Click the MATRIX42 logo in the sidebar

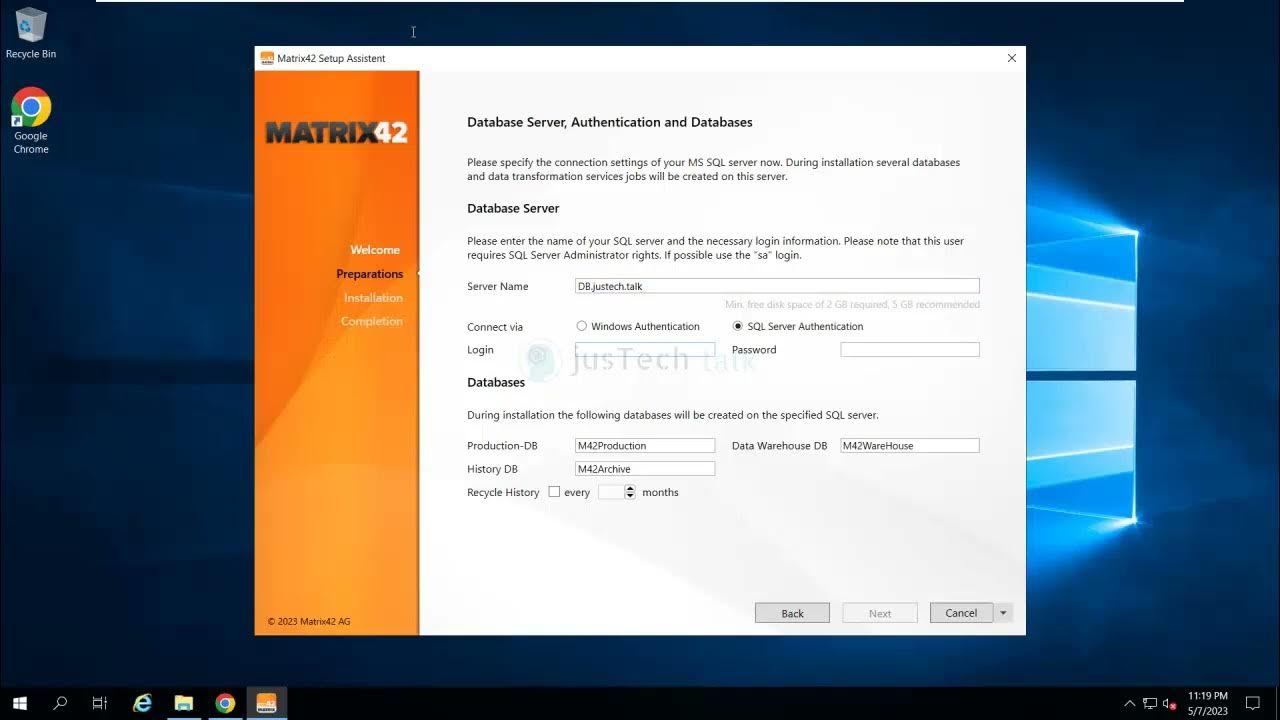(x=337, y=132)
